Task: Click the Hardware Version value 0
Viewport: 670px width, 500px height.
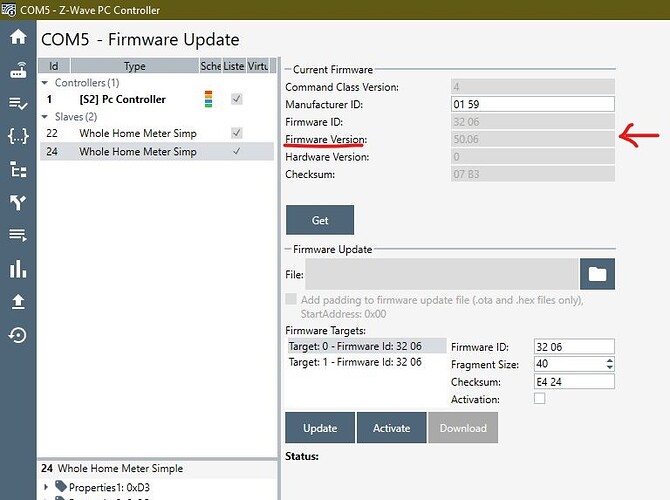Action: tap(533, 157)
